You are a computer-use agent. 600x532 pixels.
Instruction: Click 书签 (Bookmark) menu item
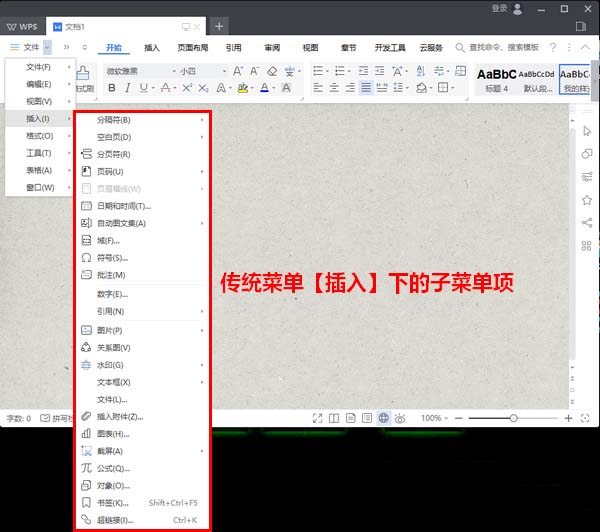pyautogui.click(x=112, y=503)
